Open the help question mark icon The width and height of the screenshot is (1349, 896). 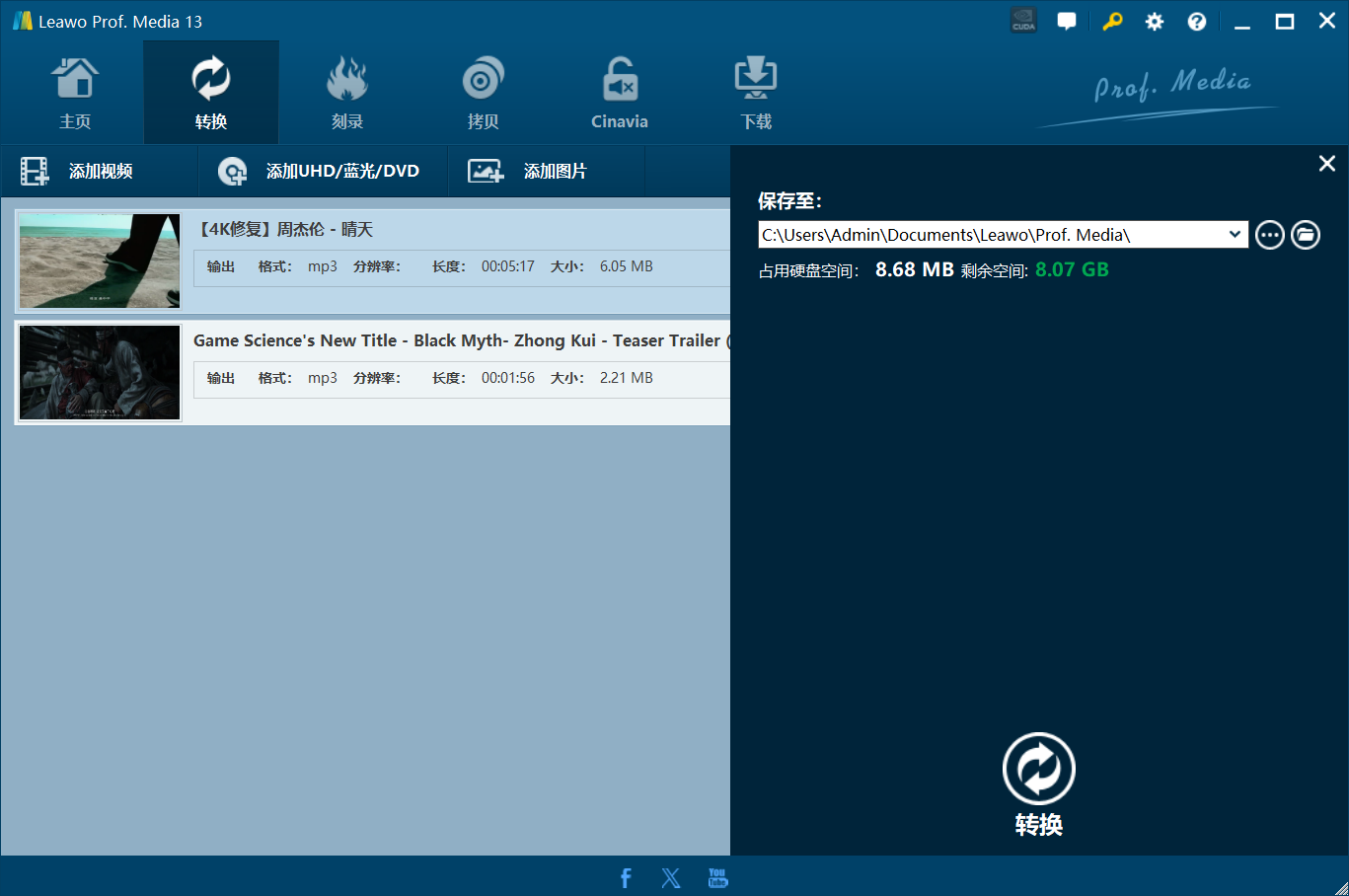[1197, 21]
